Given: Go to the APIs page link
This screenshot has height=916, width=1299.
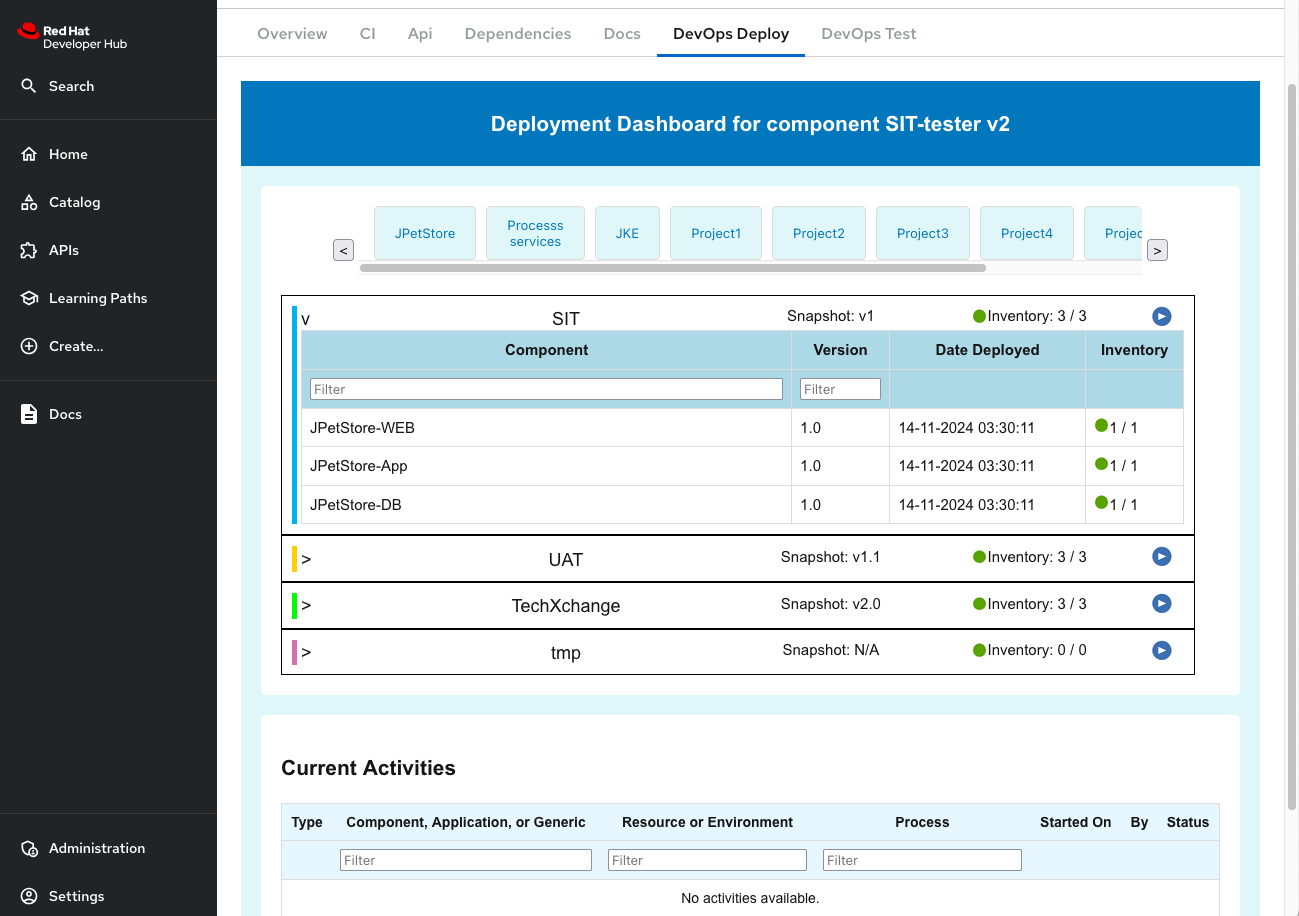Looking at the screenshot, I should pos(64,250).
